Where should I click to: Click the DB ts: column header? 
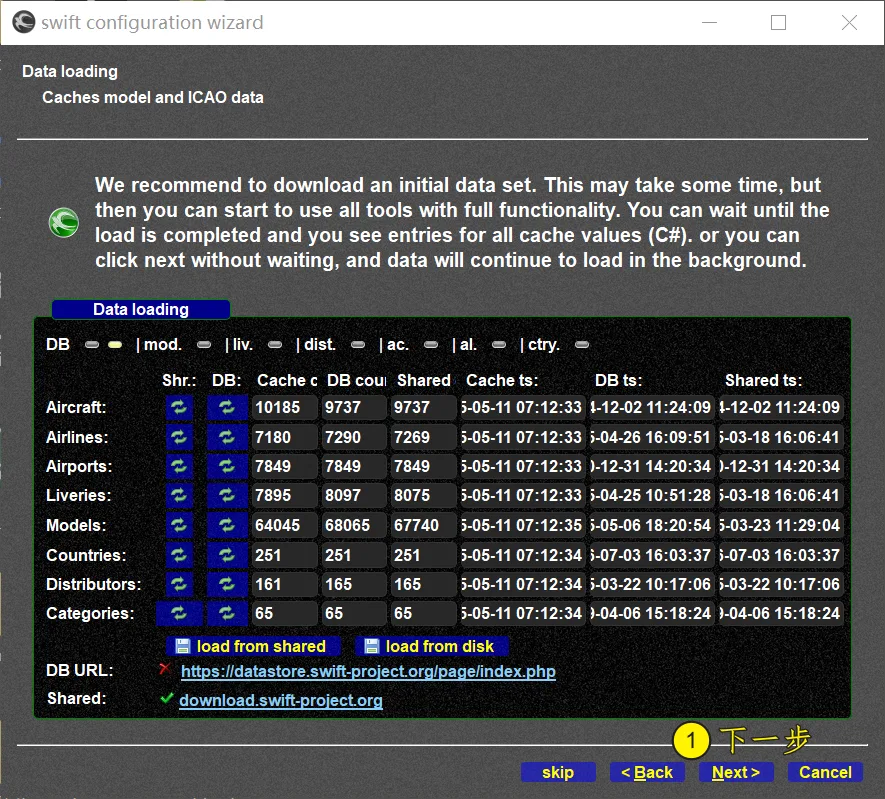coord(618,380)
